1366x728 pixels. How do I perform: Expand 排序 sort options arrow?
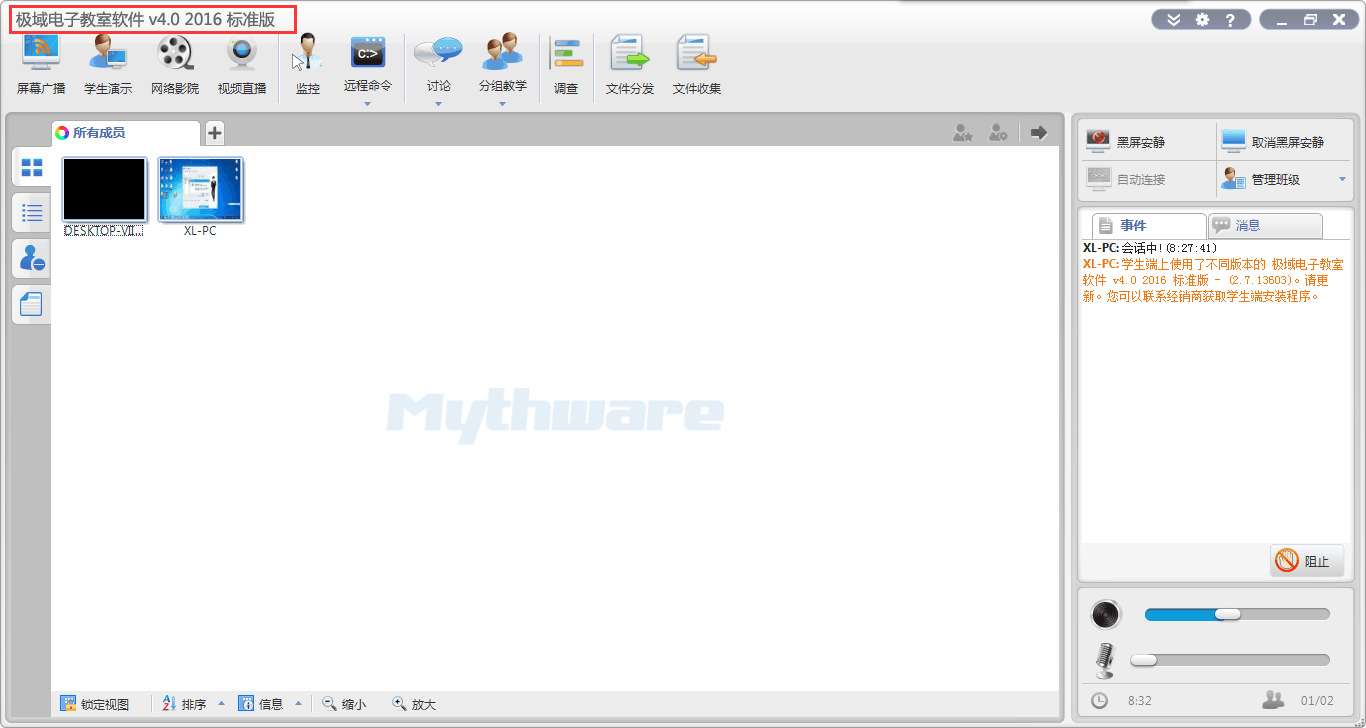click(221, 704)
